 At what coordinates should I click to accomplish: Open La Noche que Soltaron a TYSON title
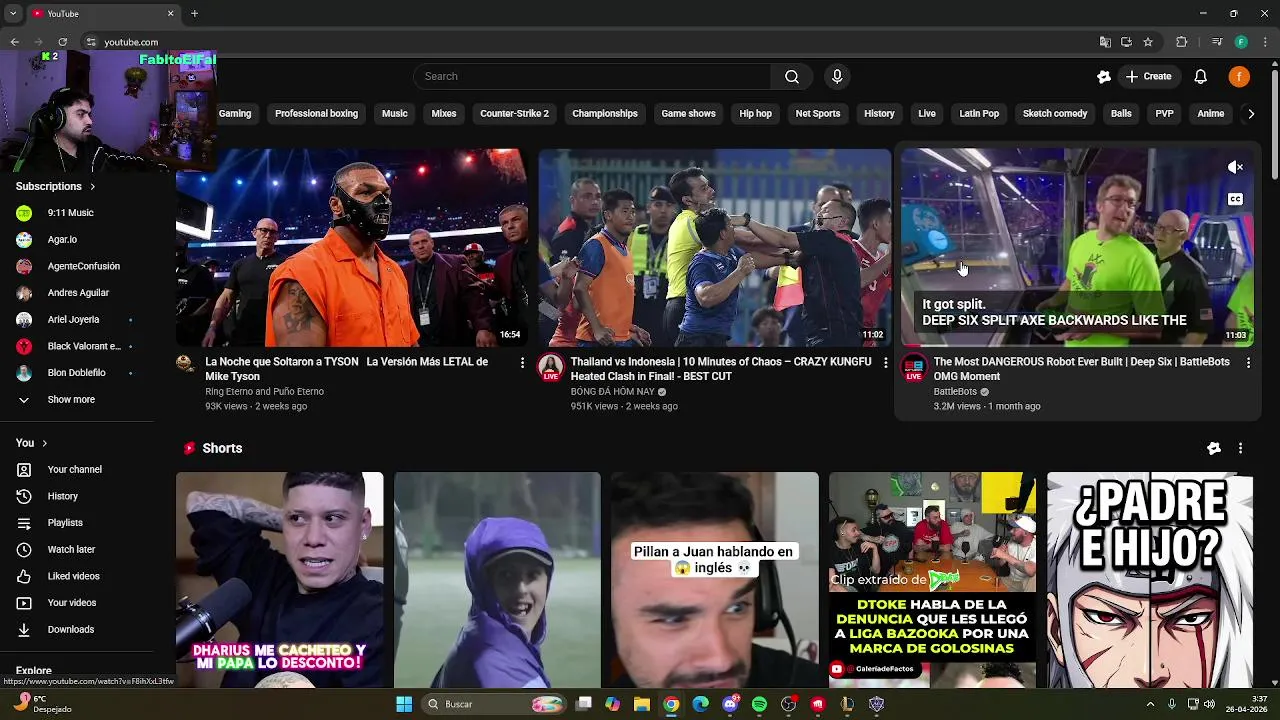[x=346, y=369]
